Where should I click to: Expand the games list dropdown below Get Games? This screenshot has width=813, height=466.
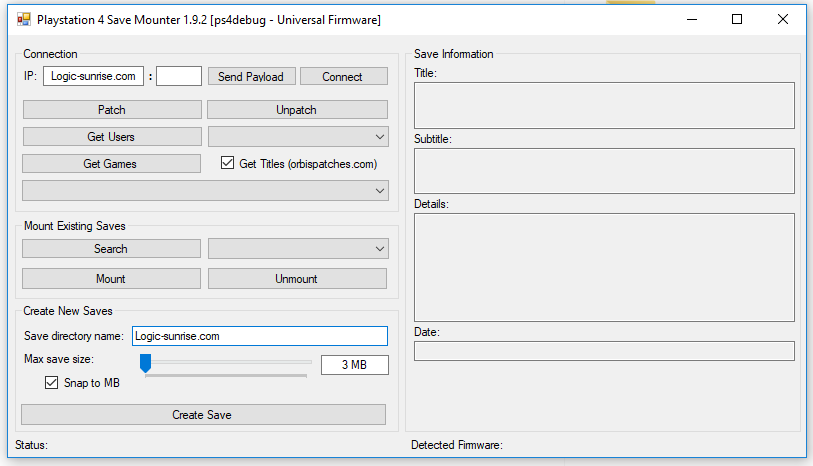click(x=205, y=190)
